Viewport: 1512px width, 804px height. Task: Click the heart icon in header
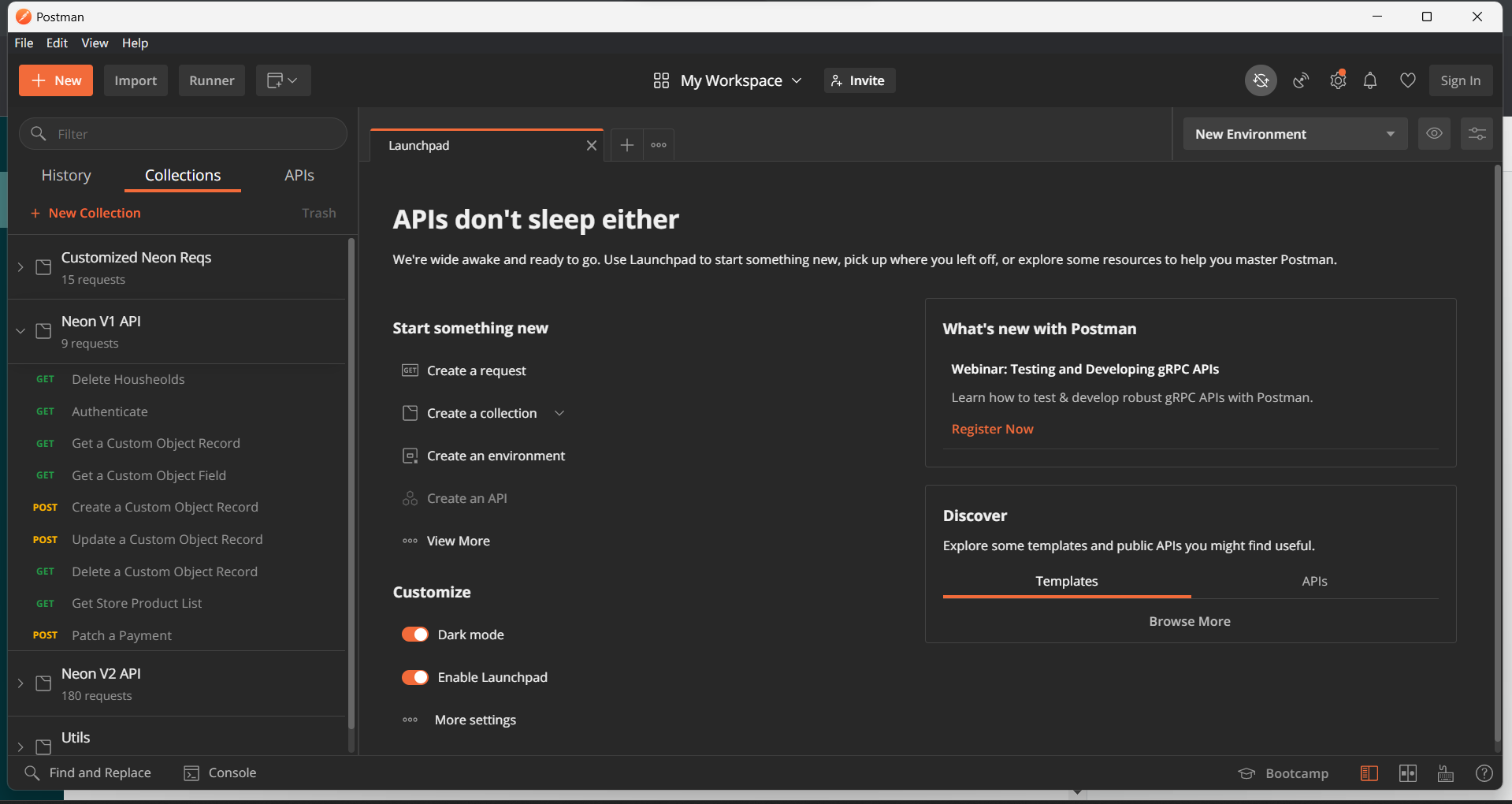(1407, 80)
